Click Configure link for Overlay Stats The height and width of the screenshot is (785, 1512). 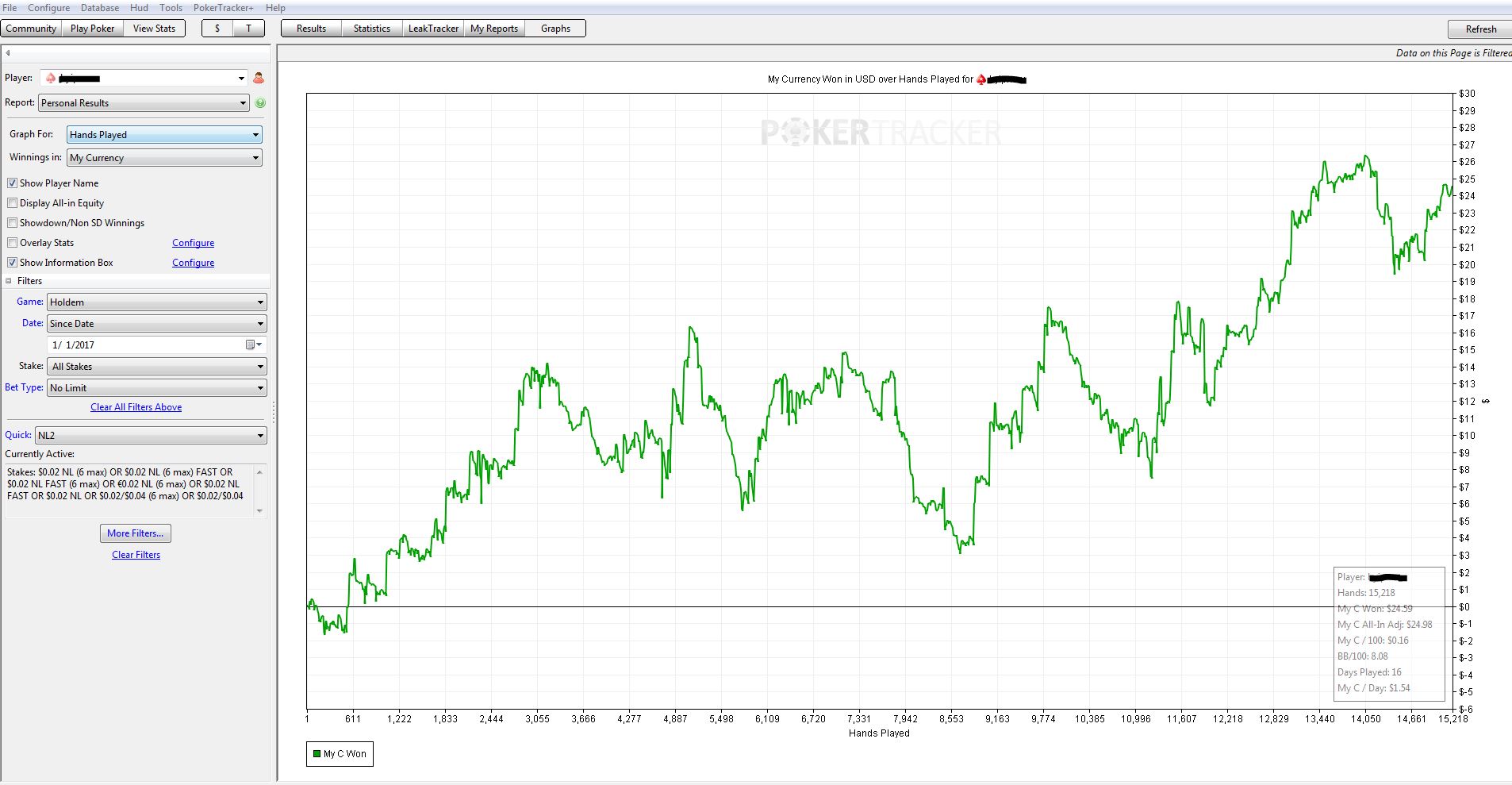(x=193, y=243)
